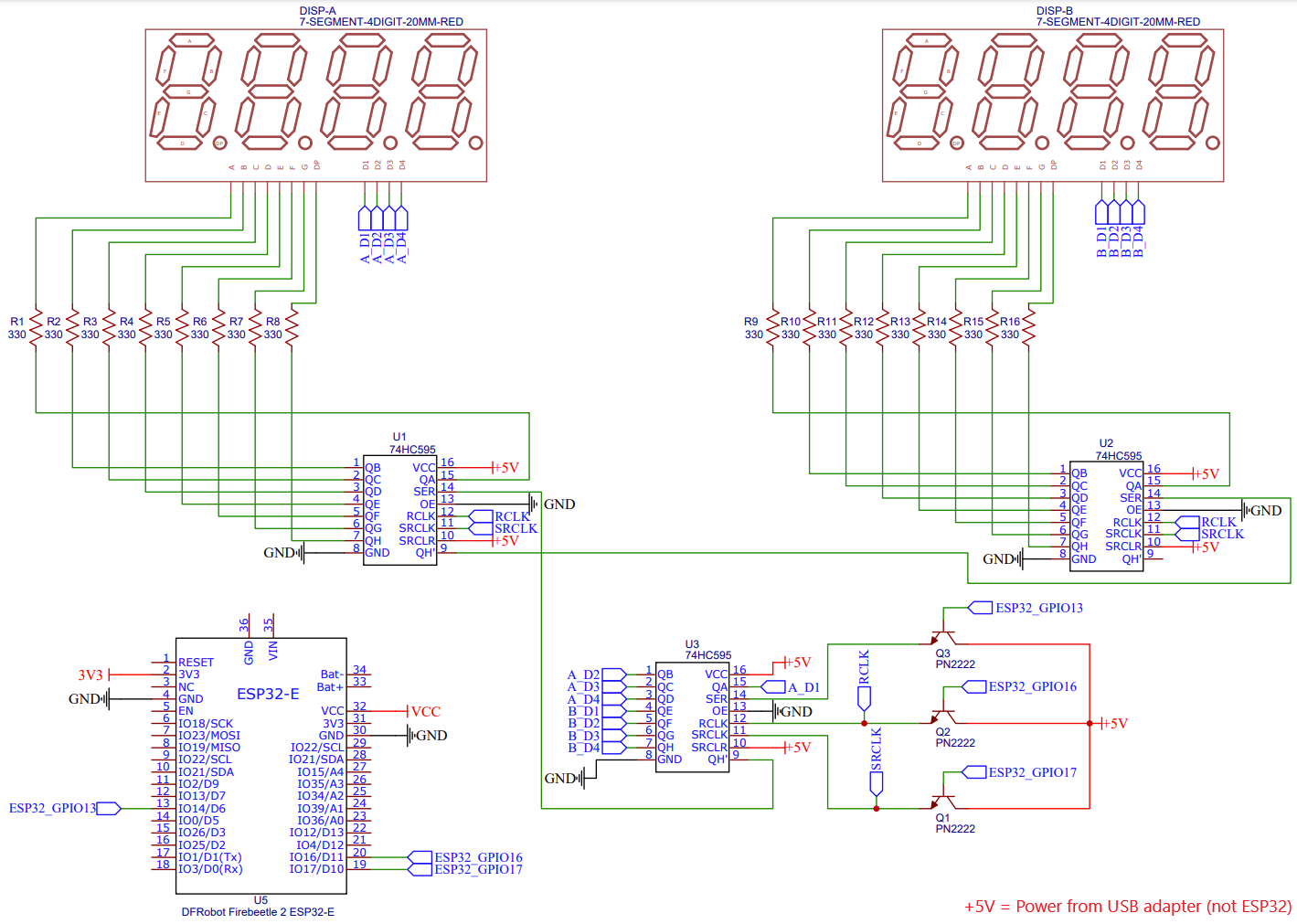Select the Q2 PN2222 transistor symbol
Screen dimensions: 1297x924
(x=943, y=714)
